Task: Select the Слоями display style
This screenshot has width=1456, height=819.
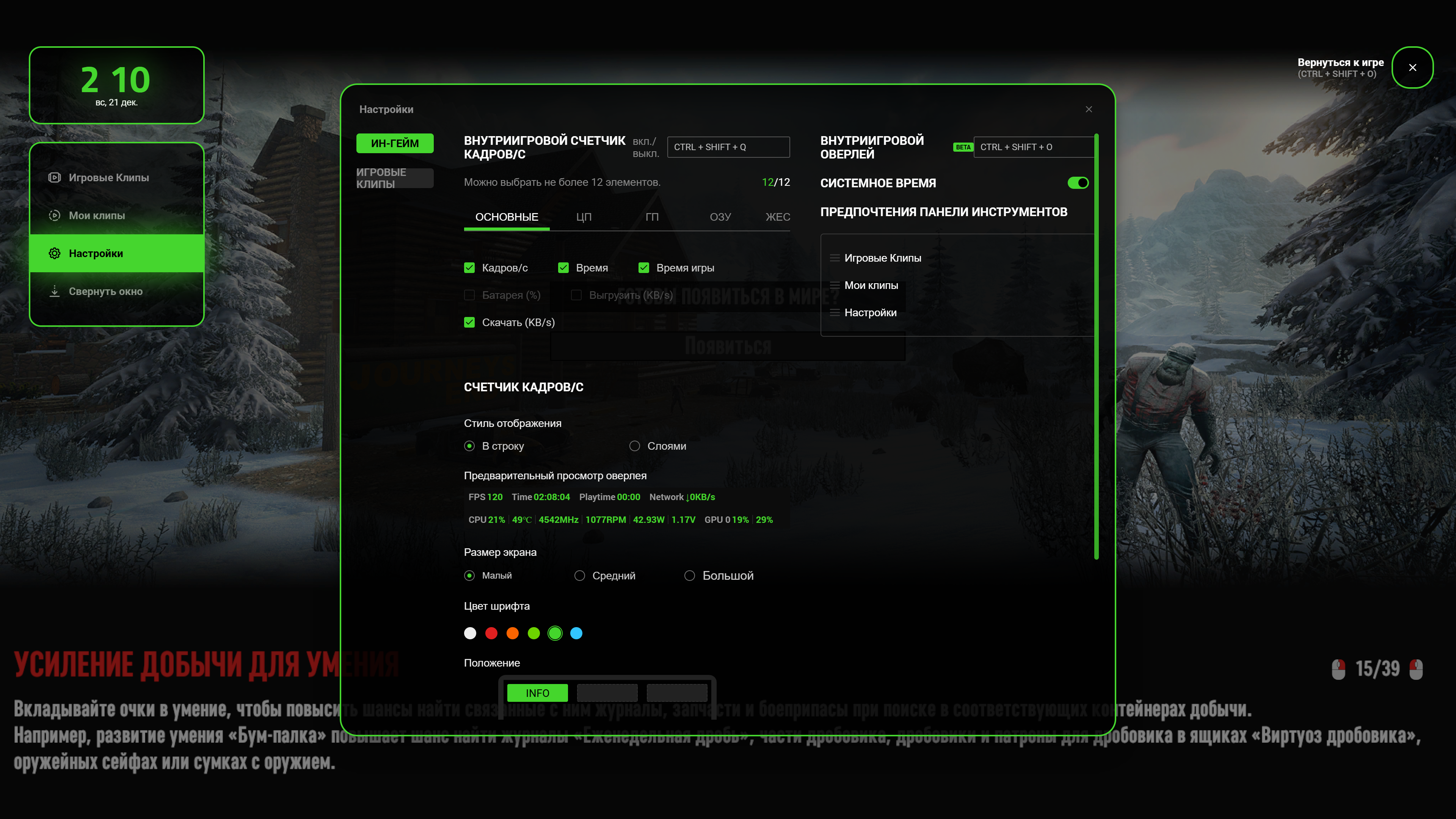Action: tap(635, 446)
